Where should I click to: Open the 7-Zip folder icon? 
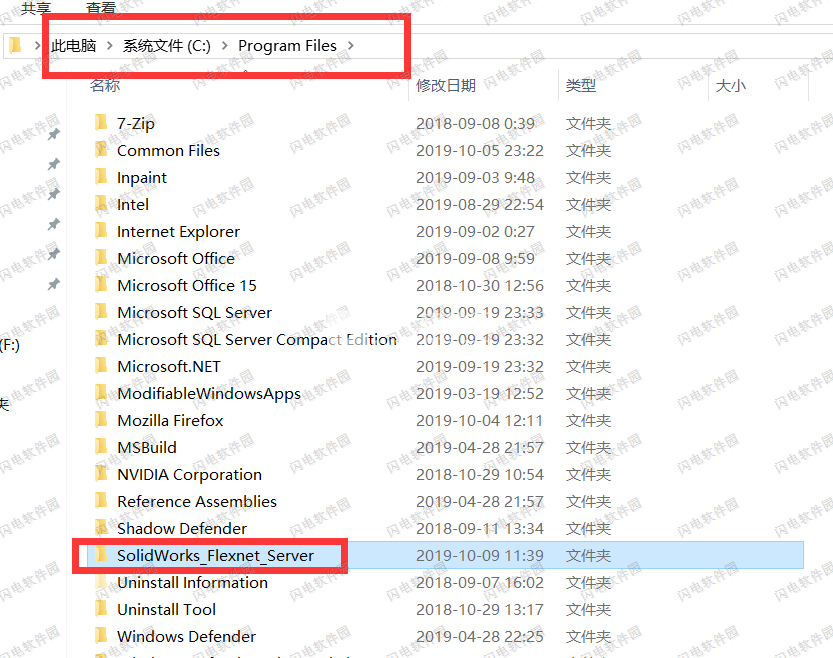(100, 123)
